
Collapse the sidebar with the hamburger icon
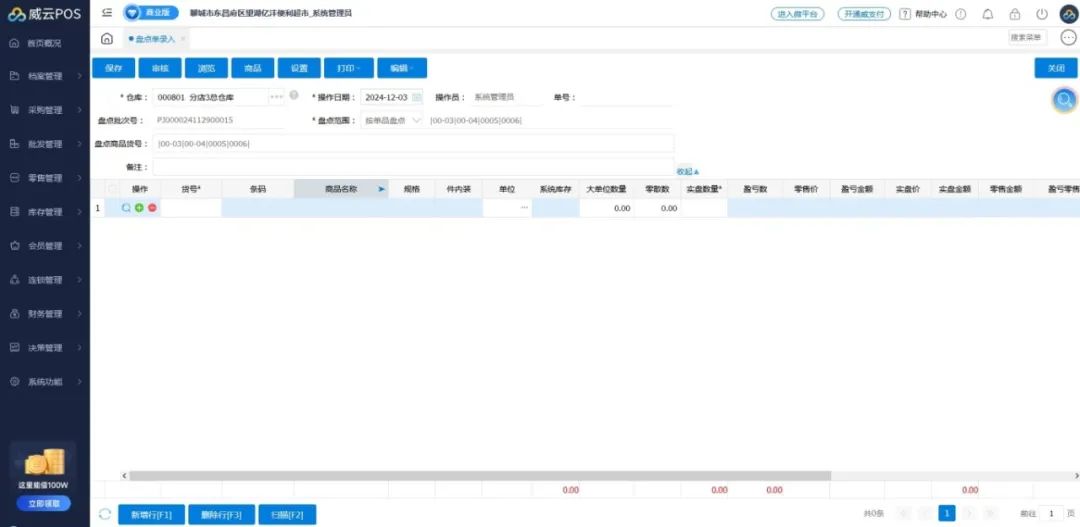click(107, 13)
